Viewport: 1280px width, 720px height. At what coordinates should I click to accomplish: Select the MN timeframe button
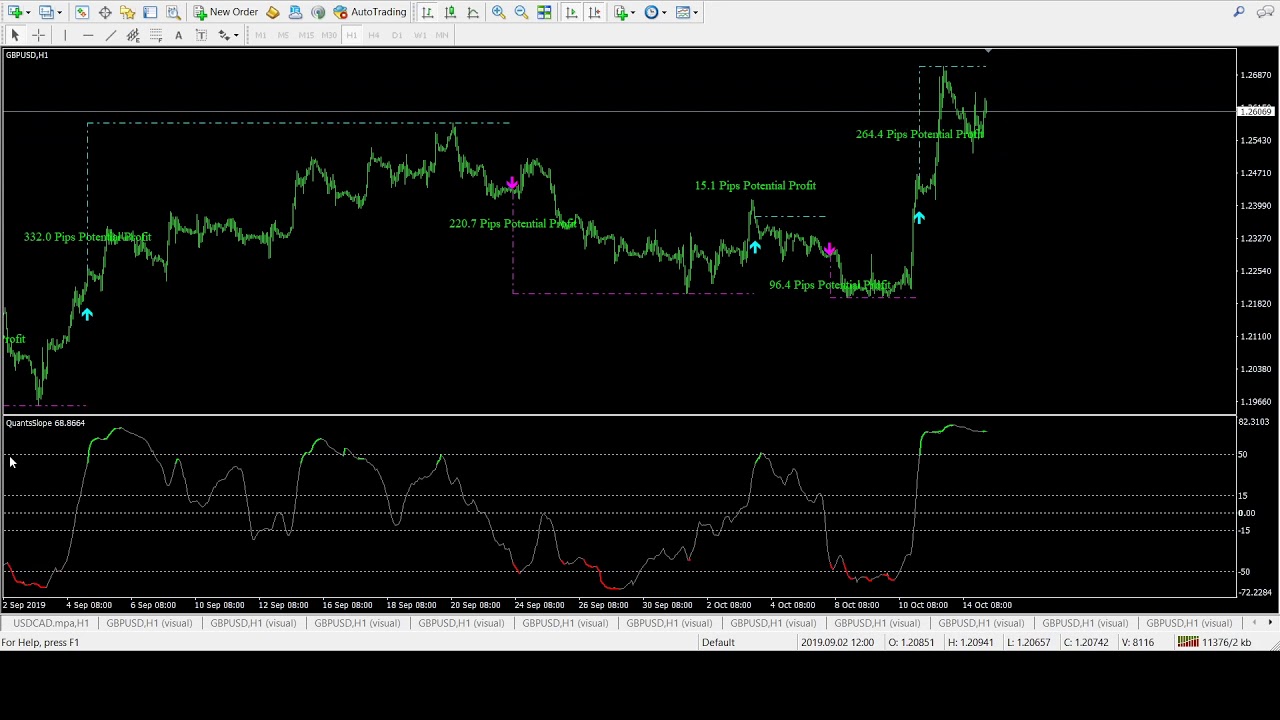tap(442, 35)
